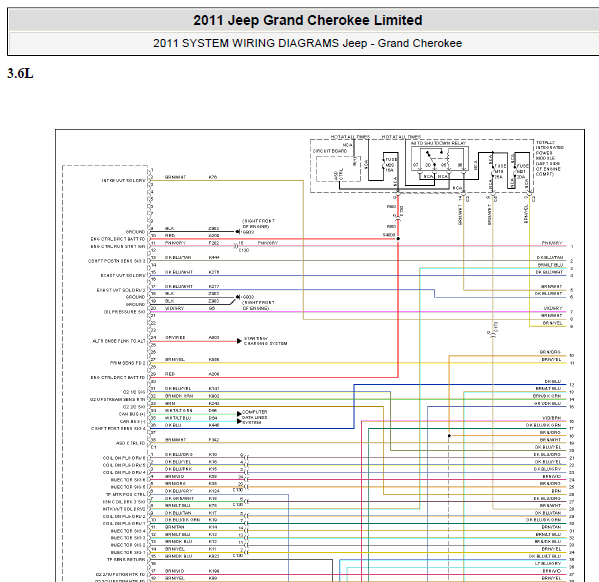Click the Auto Shutdown Relay label

[x=438, y=143]
